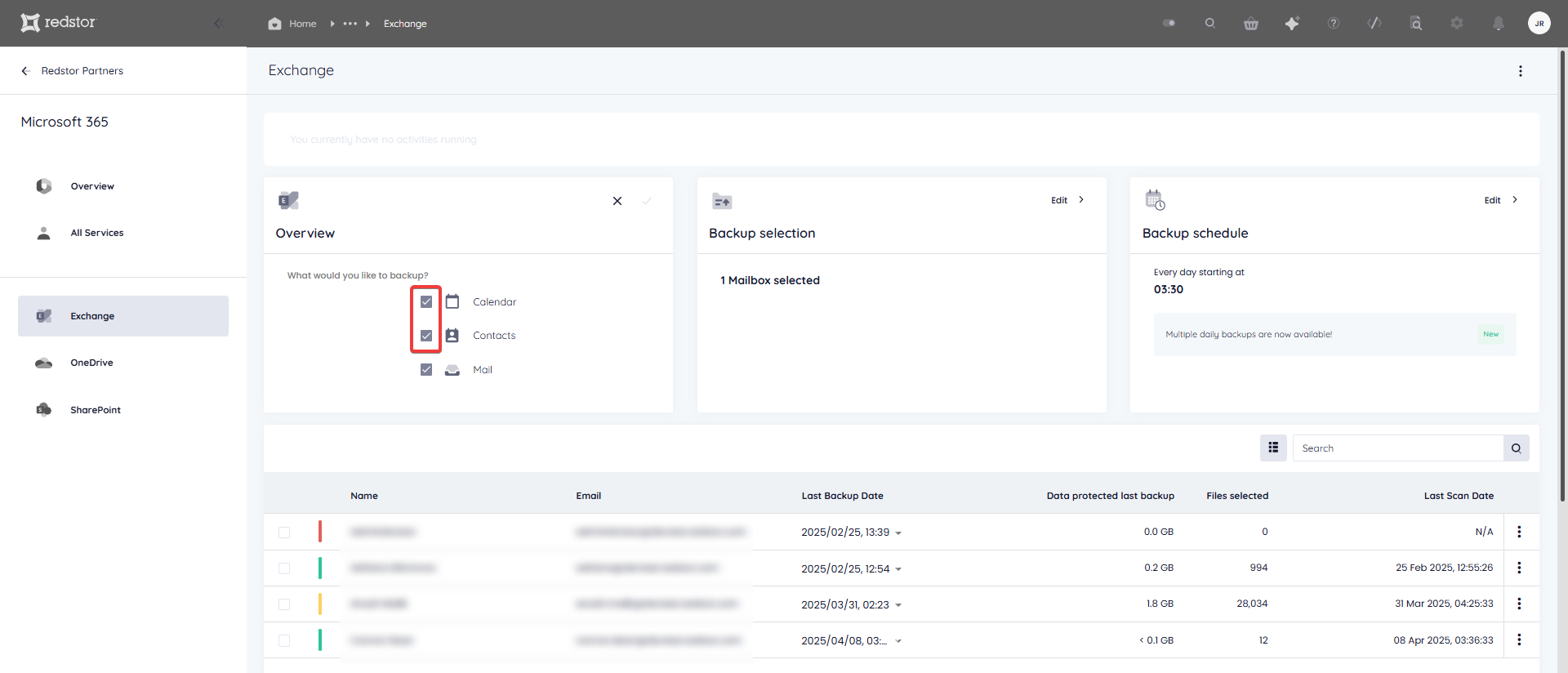Show notifications via the bell icon
The height and width of the screenshot is (673, 1568).
point(1498,23)
